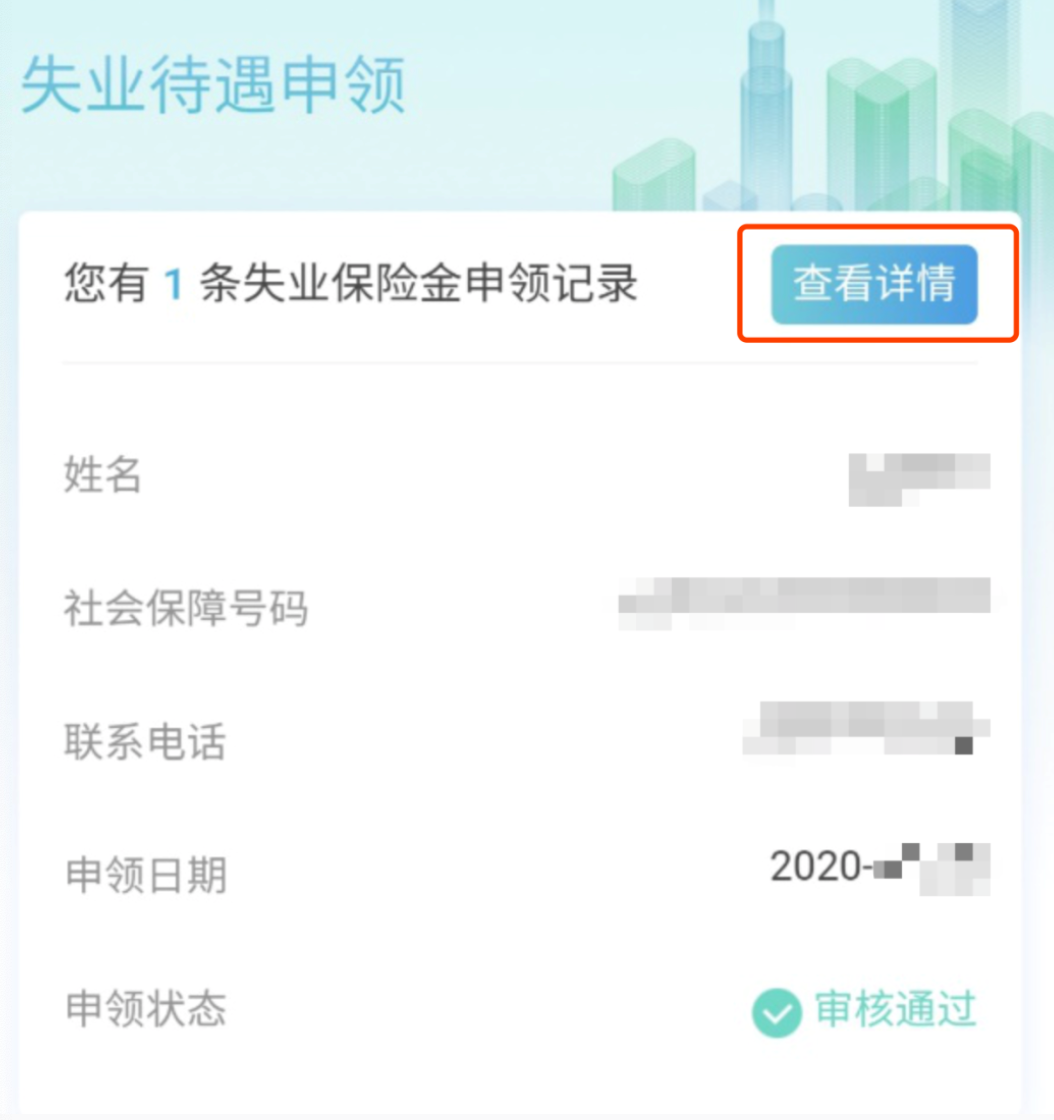Click the tall blue tower illustration
This screenshot has width=1054, height=1120.
pyautogui.click(x=766, y=107)
